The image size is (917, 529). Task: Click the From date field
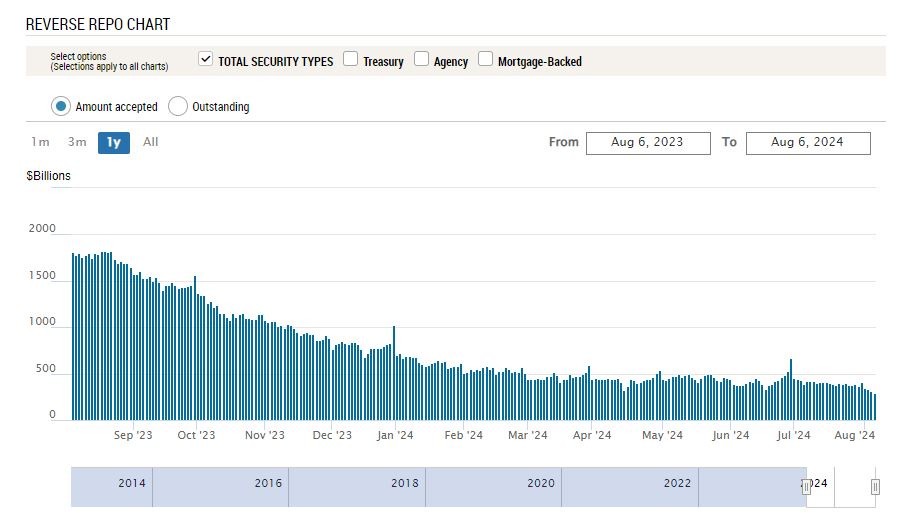(x=647, y=142)
